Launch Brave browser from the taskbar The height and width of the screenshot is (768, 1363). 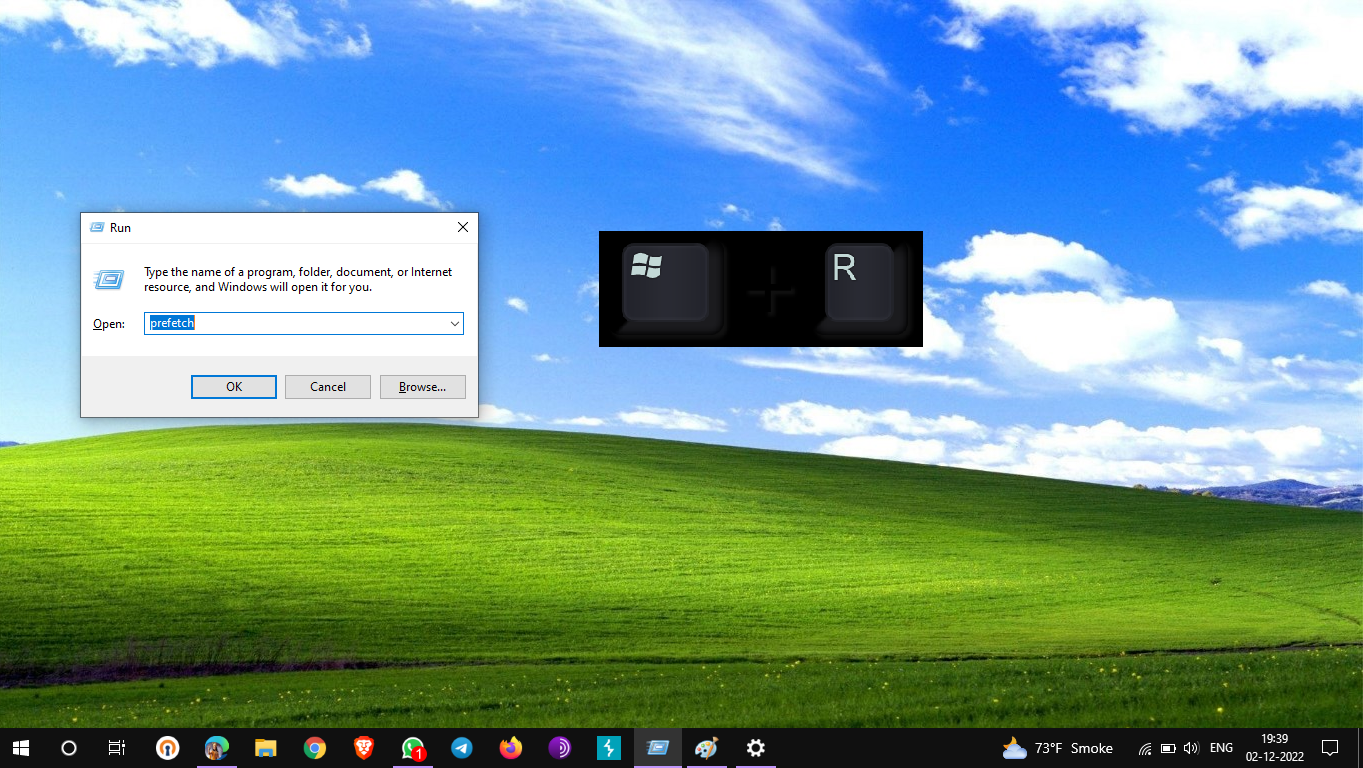point(364,748)
